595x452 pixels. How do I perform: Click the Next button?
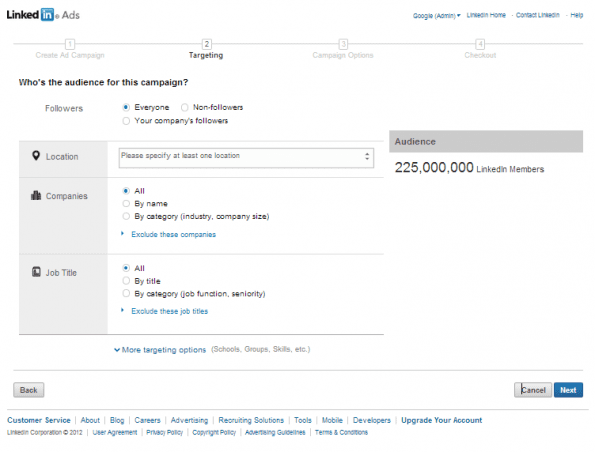568,390
